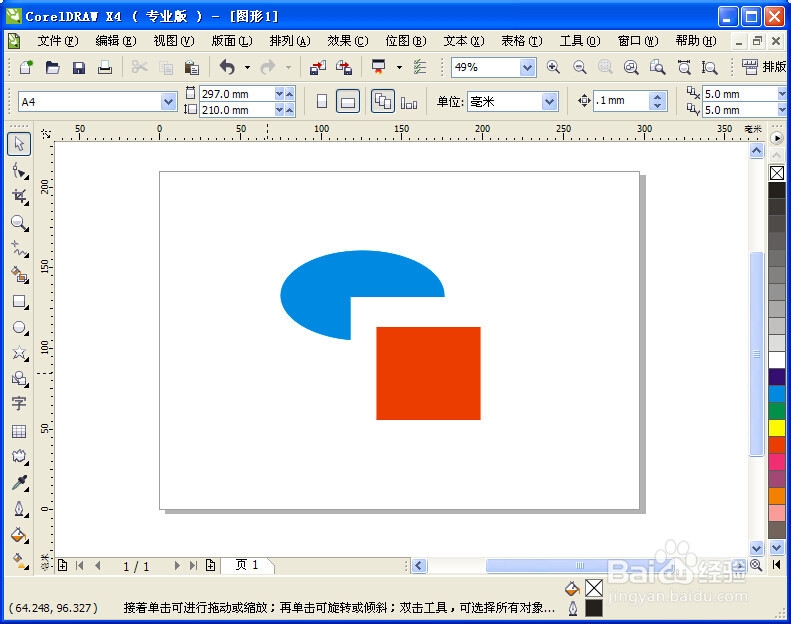Set page to landscape orientation
The image size is (791, 624).
click(x=348, y=101)
